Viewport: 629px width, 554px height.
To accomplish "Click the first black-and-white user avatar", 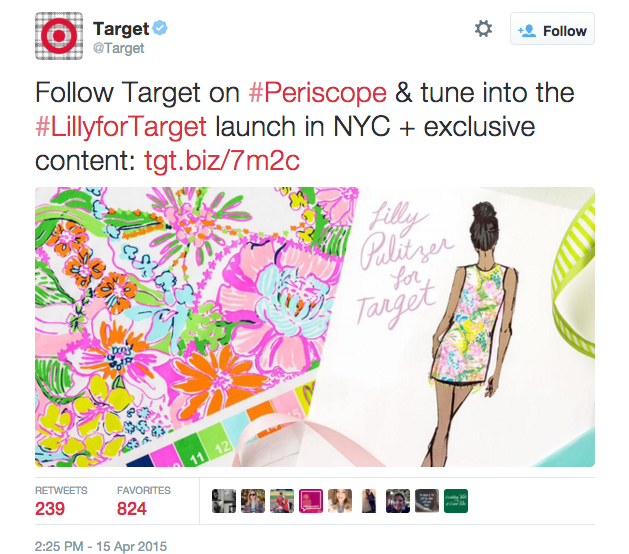I will (224, 501).
